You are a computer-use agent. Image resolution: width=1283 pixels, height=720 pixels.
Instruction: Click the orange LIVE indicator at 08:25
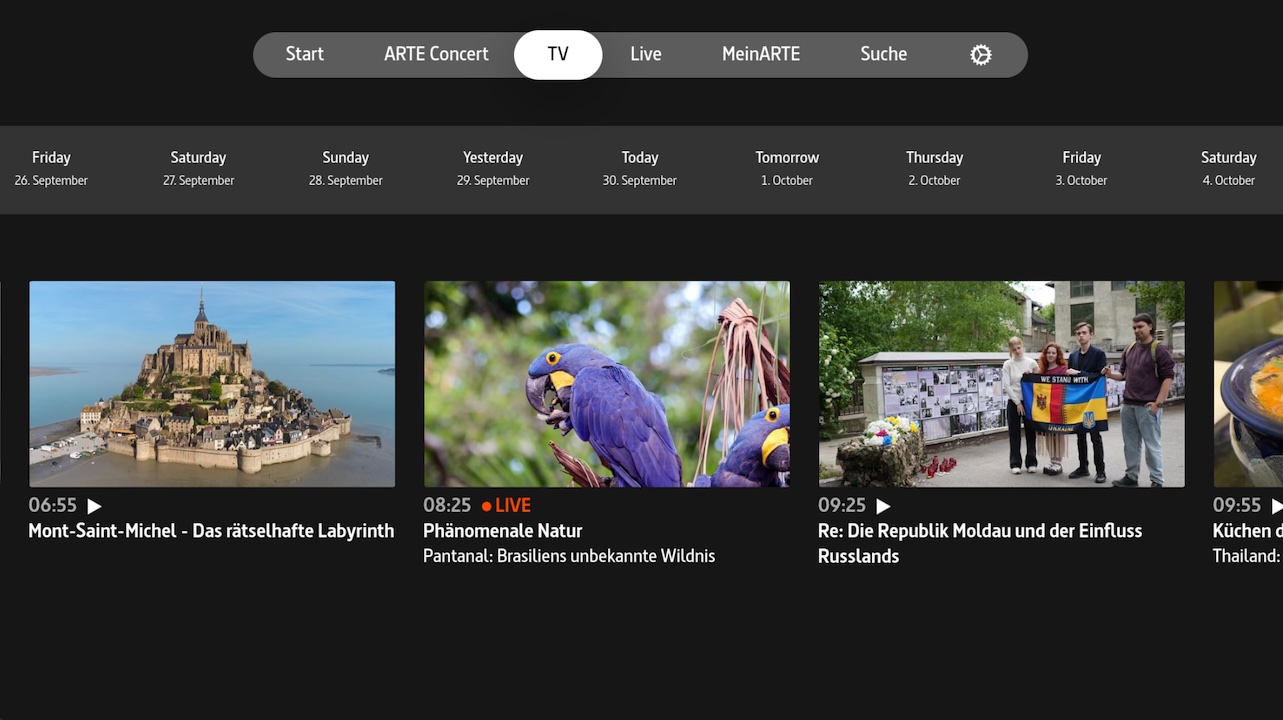tap(507, 506)
